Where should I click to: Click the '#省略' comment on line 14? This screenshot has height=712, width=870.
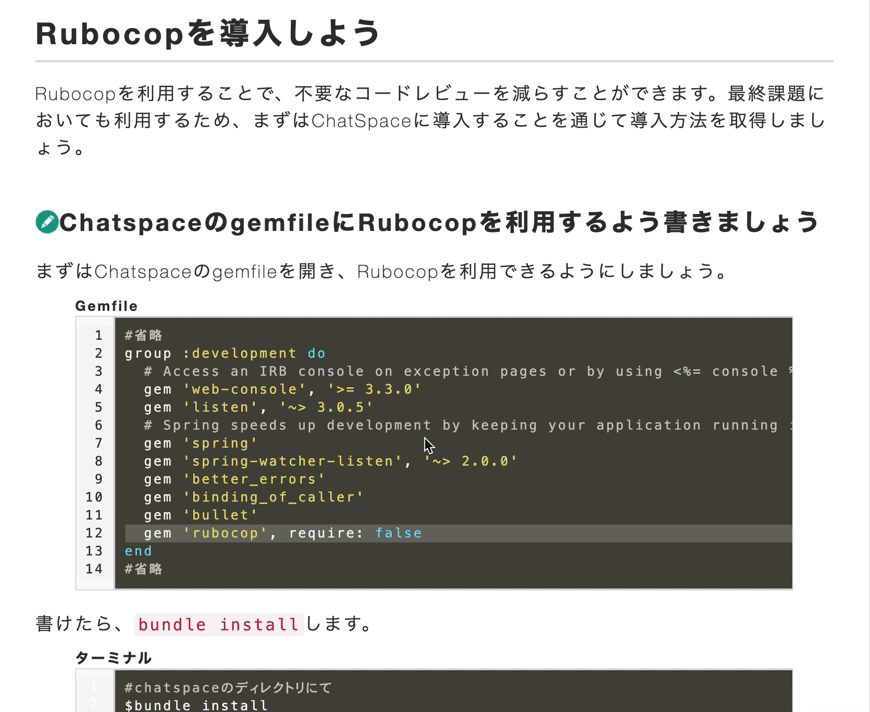coord(143,569)
